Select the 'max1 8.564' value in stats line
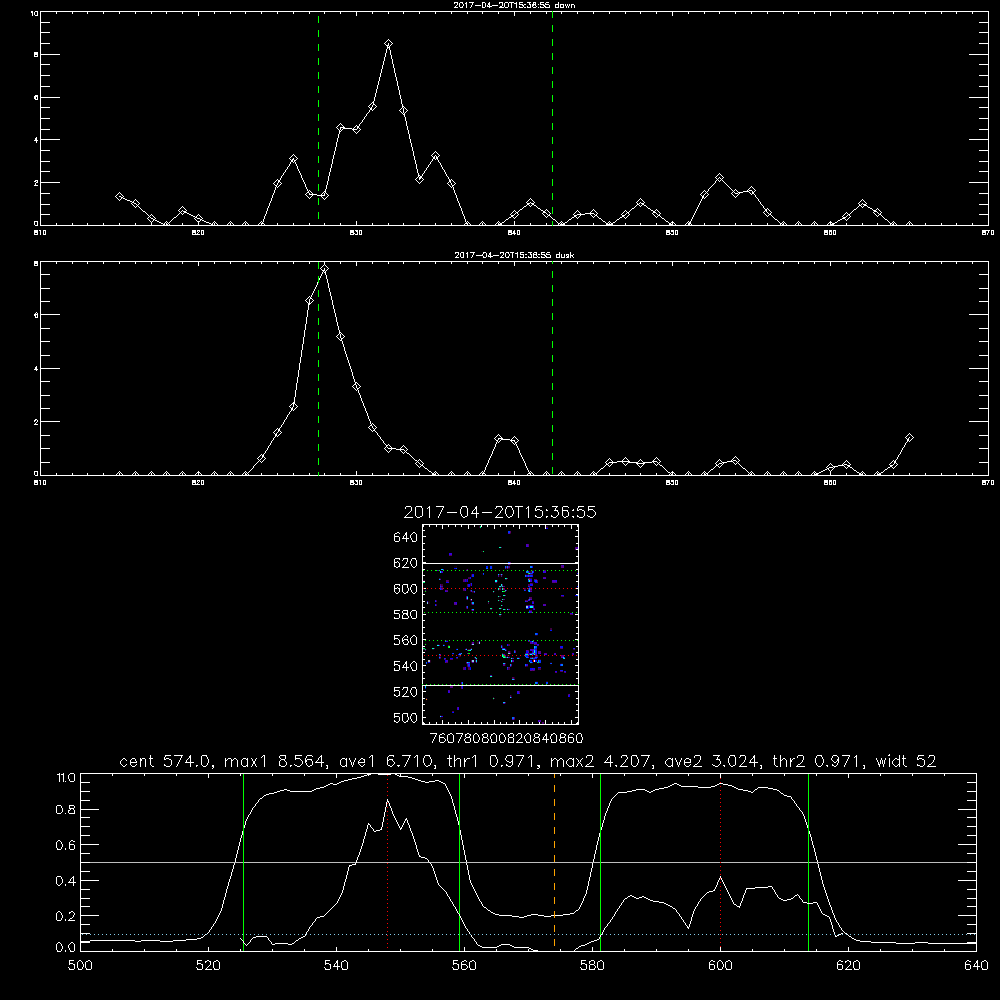Image resolution: width=1000 pixels, height=1000 pixels. (x=276, y=761)
